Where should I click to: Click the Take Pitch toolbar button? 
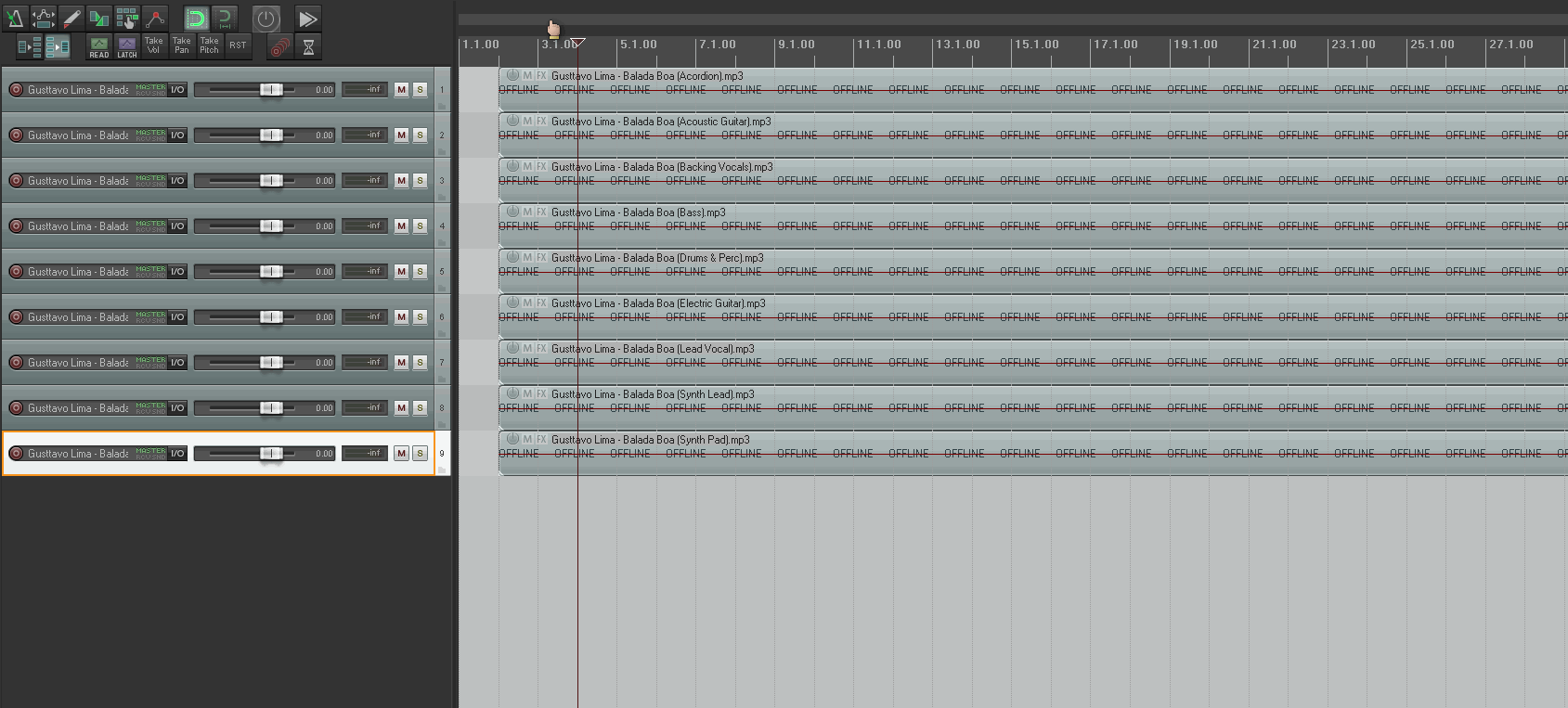pos(210,45)
